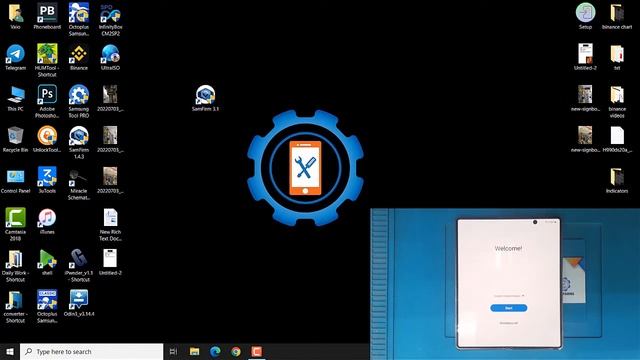Viewport: 640px width, 360px height.
Task: Tap the blue Start button on phone
Action: tap(509, 308)
